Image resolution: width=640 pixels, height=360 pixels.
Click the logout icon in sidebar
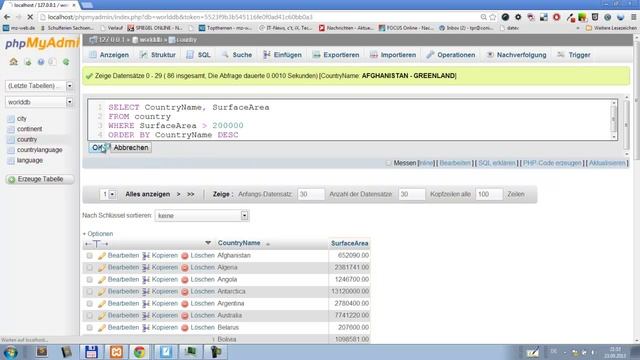pyautogui.click(x=28, y=62)
